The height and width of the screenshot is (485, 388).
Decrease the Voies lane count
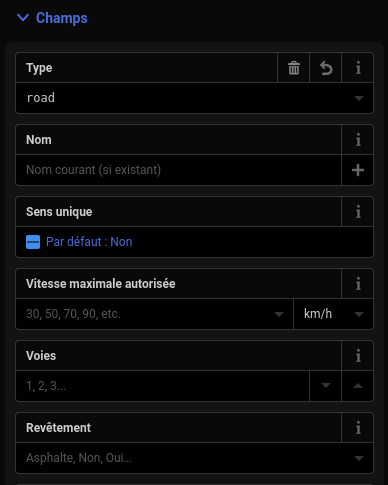[326, 386]
